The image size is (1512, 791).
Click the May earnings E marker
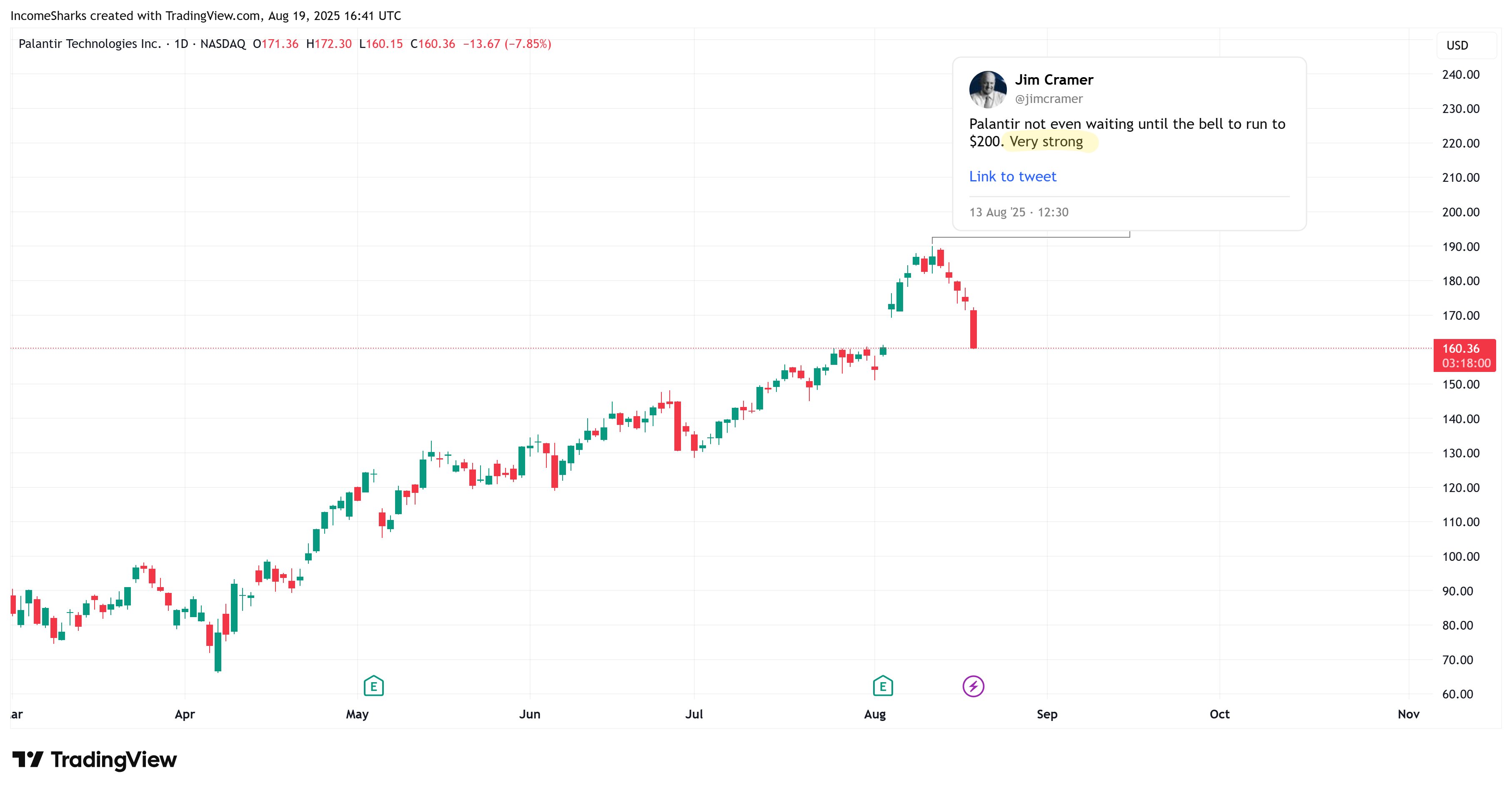[373, 686]
